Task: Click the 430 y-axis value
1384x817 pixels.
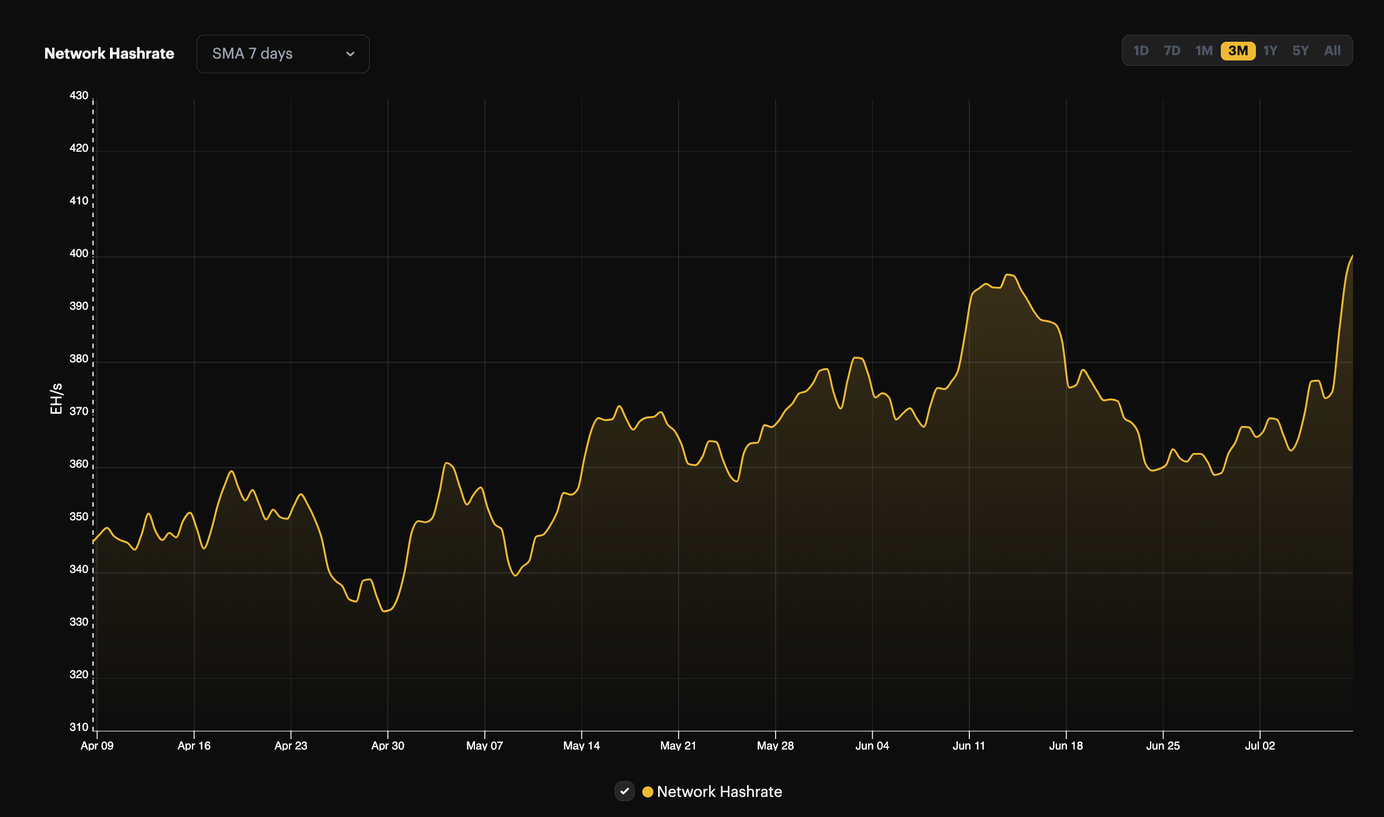Action: click(78, 96)
